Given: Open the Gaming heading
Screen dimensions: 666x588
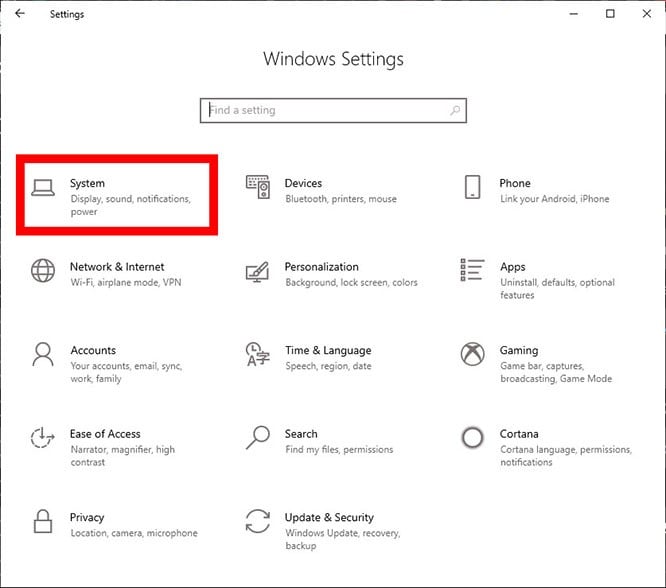Looking at the screenshot, I should click(519, 351).
